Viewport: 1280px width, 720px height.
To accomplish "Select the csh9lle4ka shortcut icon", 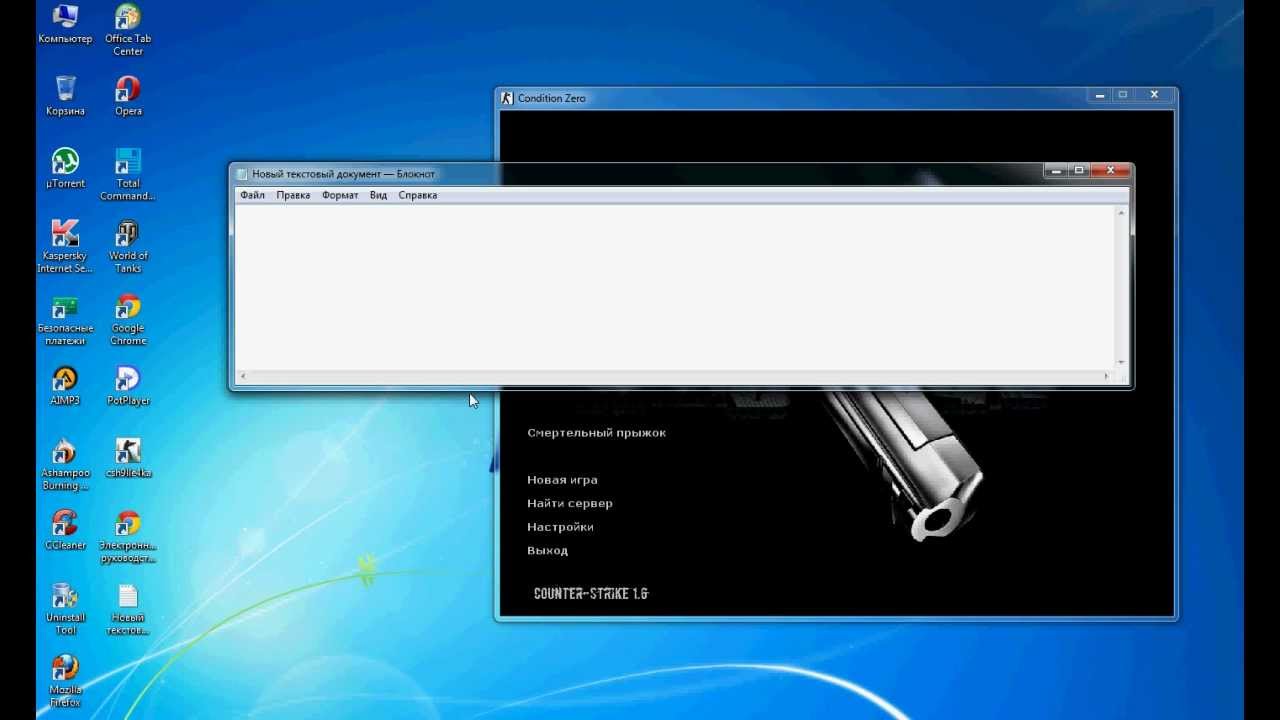I will pos(128,457).
